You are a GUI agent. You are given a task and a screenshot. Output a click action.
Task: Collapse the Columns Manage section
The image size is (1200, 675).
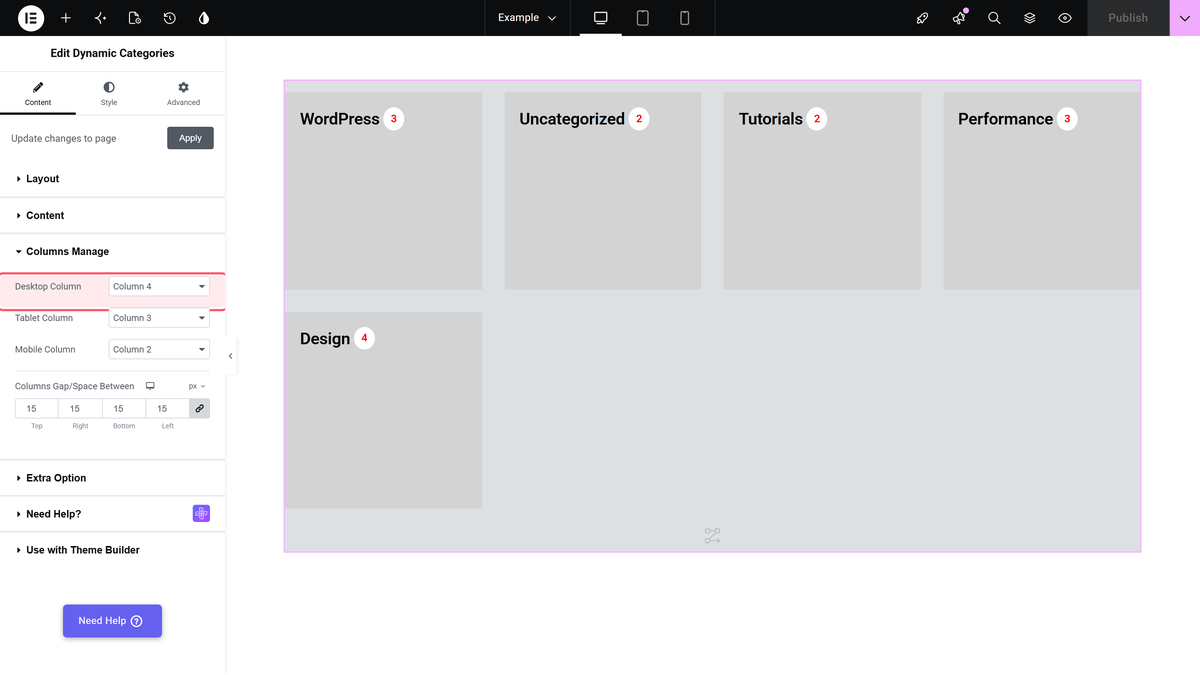tap(112, 252)
